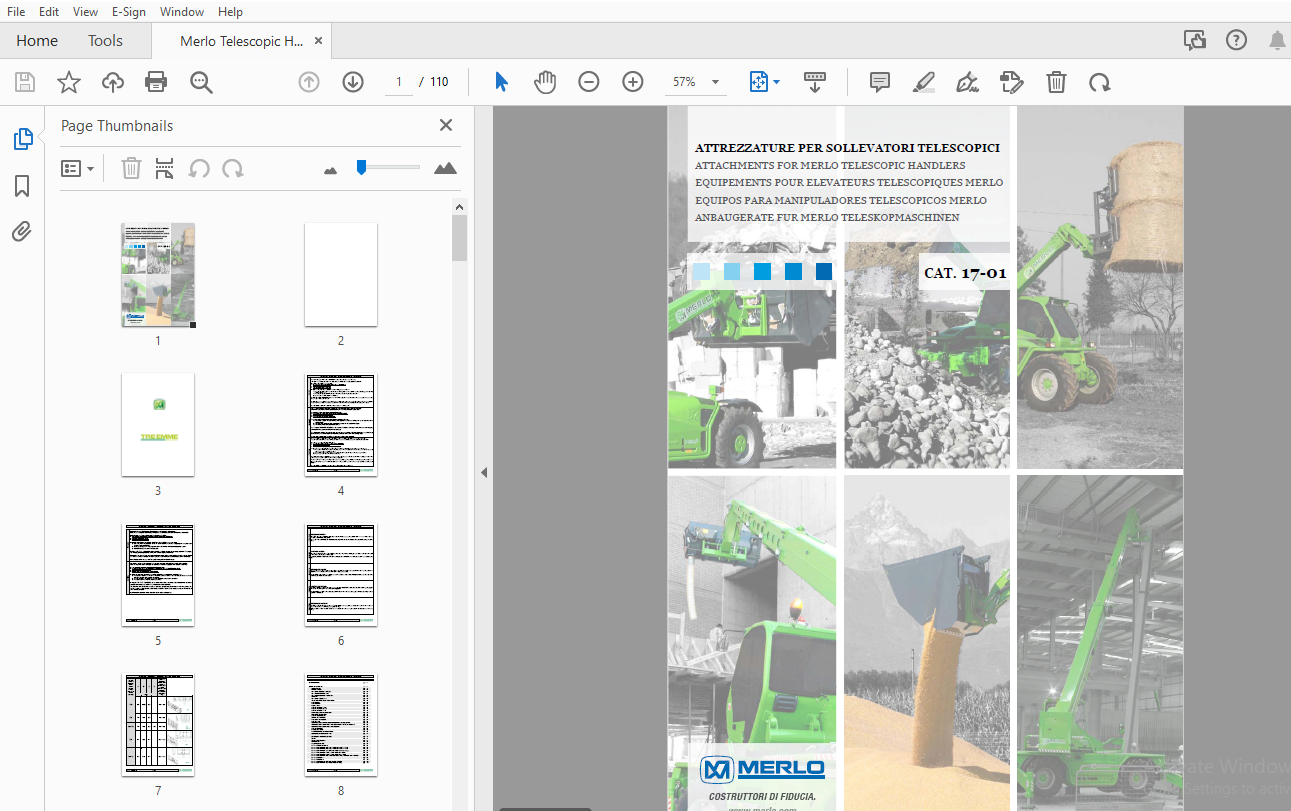
Task: Bookmark file with the star icon
Action: pos(69,82)
